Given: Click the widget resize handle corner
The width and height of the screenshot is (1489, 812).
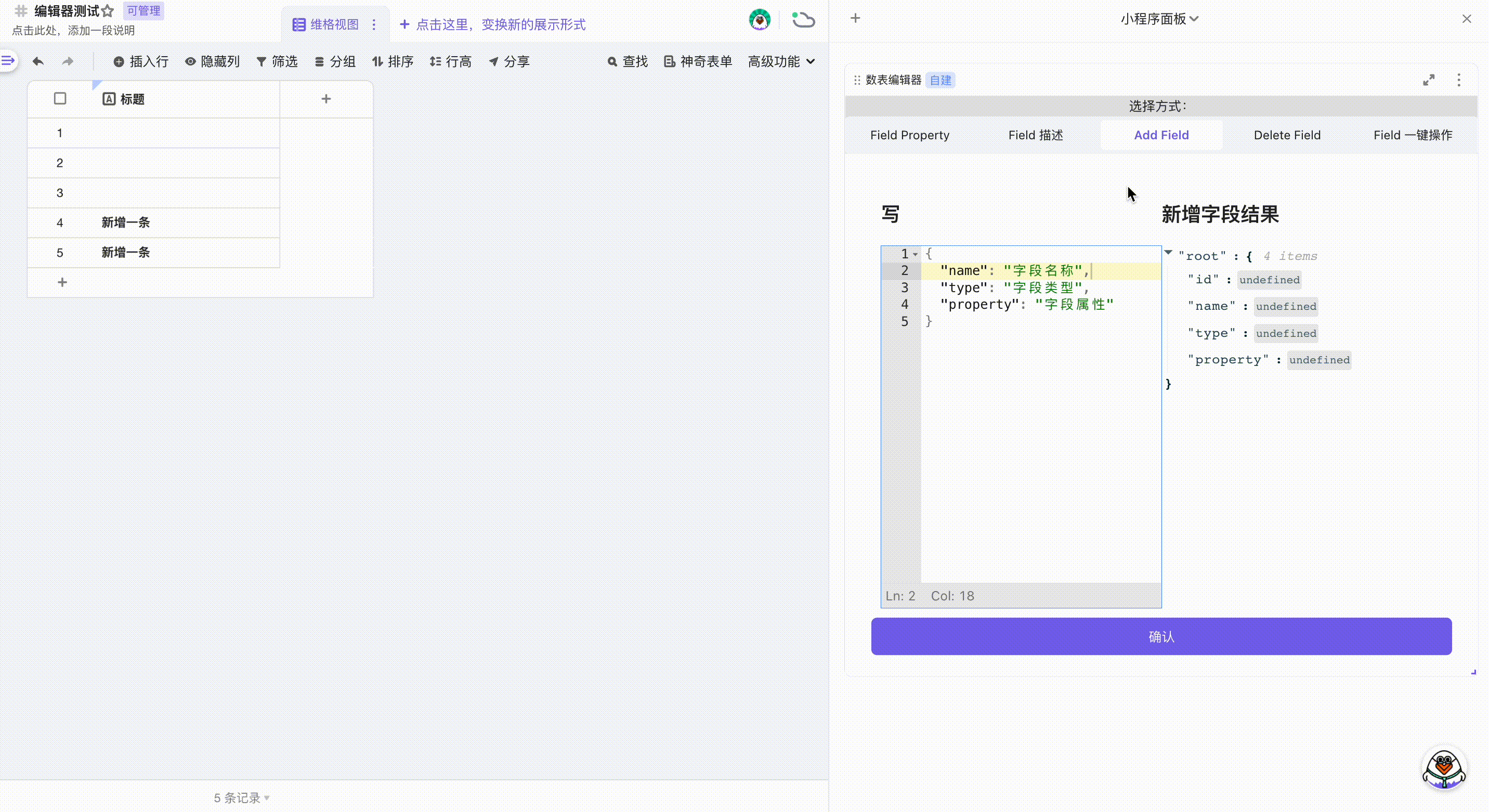Looking at the screenshot, I should [x=1473, y=672].
